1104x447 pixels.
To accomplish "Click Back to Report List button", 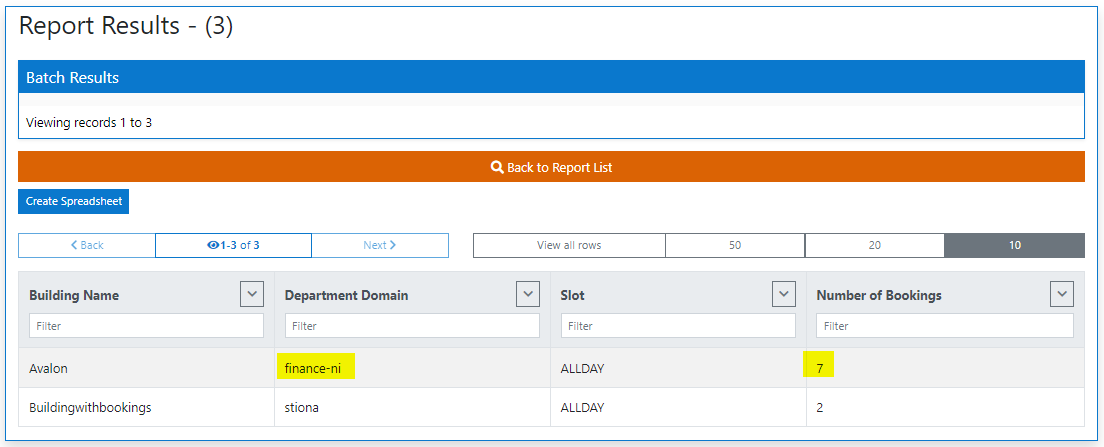I will coord(551,167).
